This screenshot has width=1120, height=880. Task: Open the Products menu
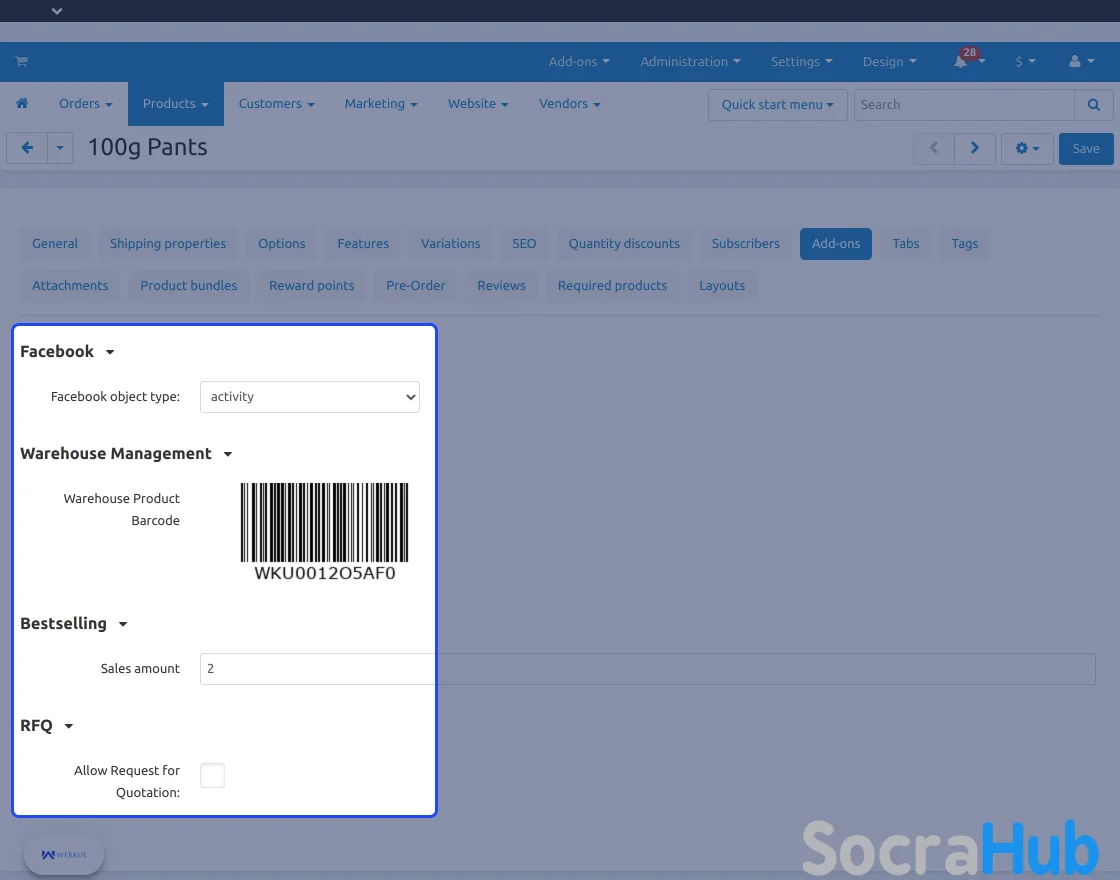click(x=176, y=104)
